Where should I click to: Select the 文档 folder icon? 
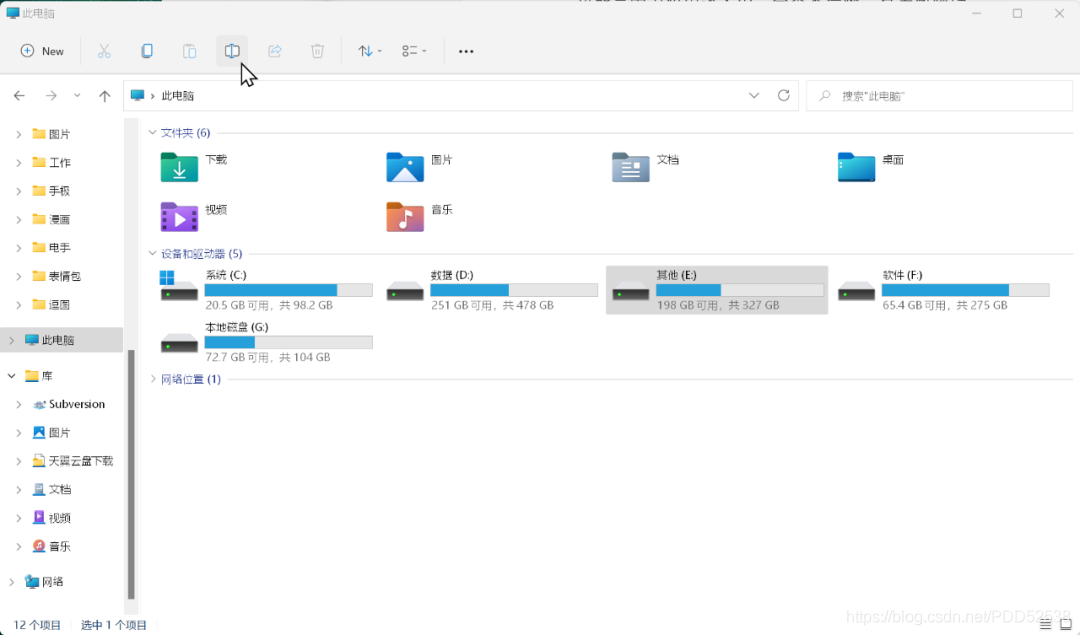pyautogui.click(x=630, y=167)
